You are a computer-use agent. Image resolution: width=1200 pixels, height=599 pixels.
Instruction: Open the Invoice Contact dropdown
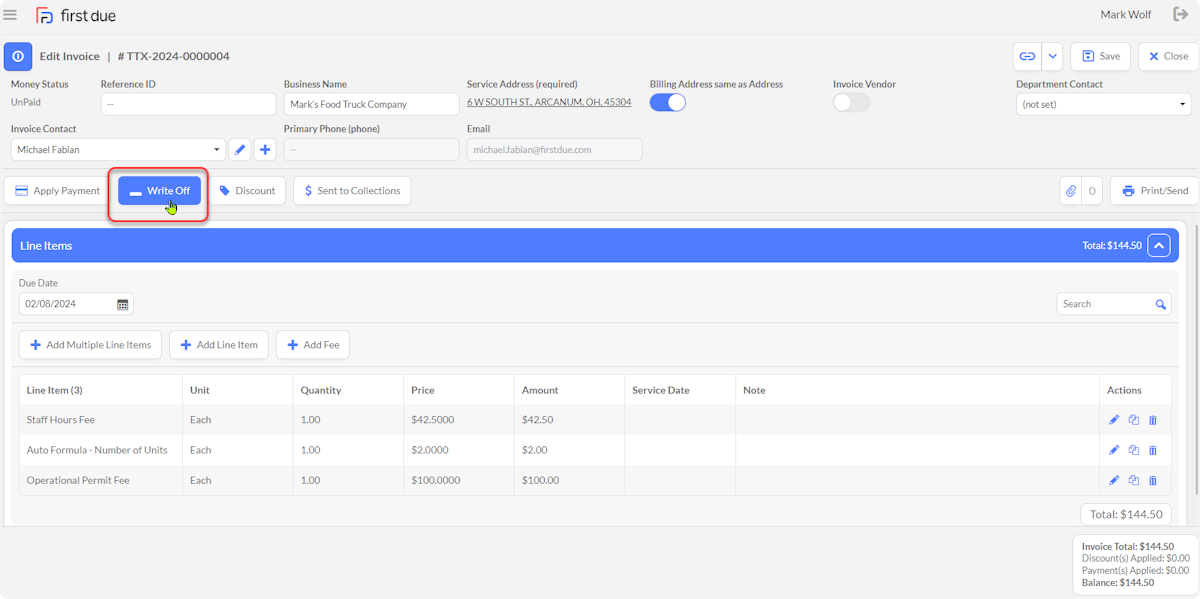pyautogui.click(x=118, y=150)
